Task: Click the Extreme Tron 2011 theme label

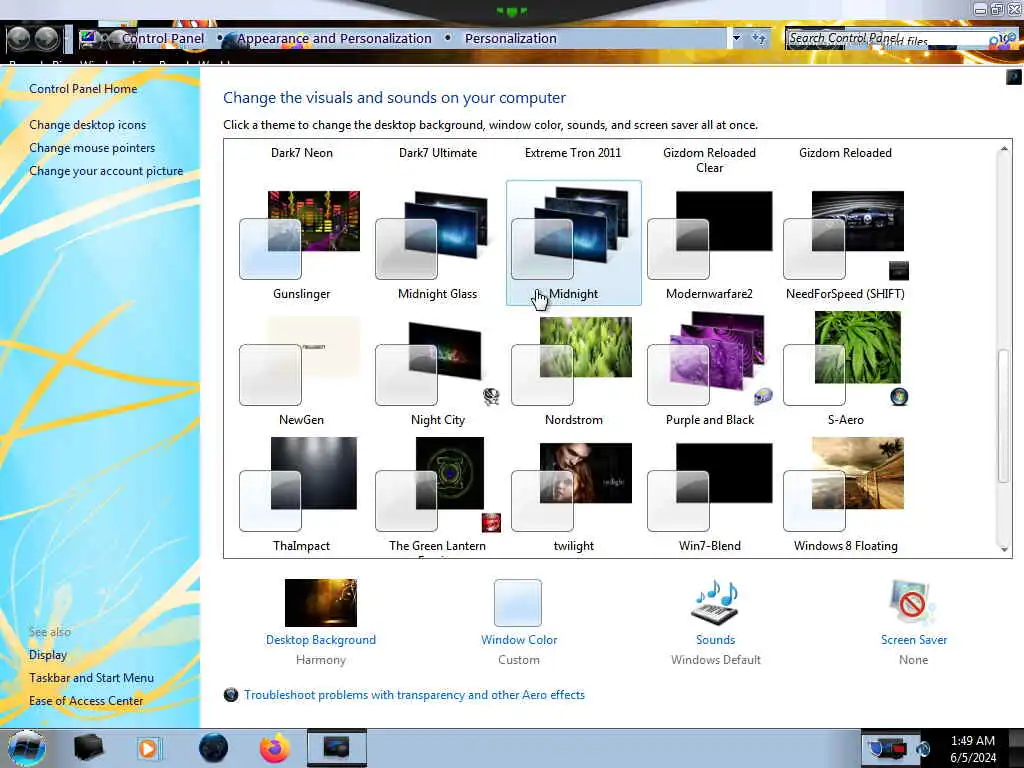Action: coord(573,153)
